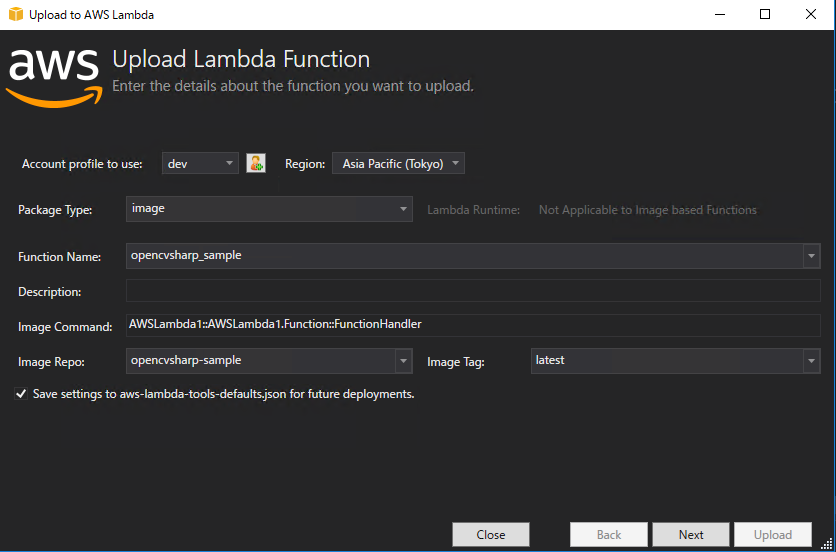Toggle Save settings to aws-lambda-tools-defaults.json checkbox
The height and width of the screenshot is (552, 836).
[21, 394]
